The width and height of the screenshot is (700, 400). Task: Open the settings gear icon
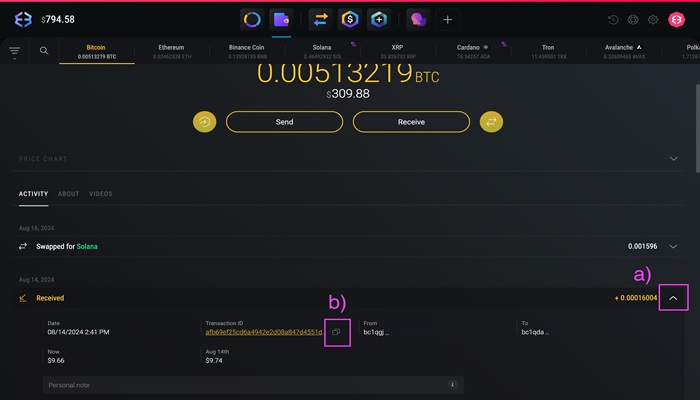coord(653,19)
